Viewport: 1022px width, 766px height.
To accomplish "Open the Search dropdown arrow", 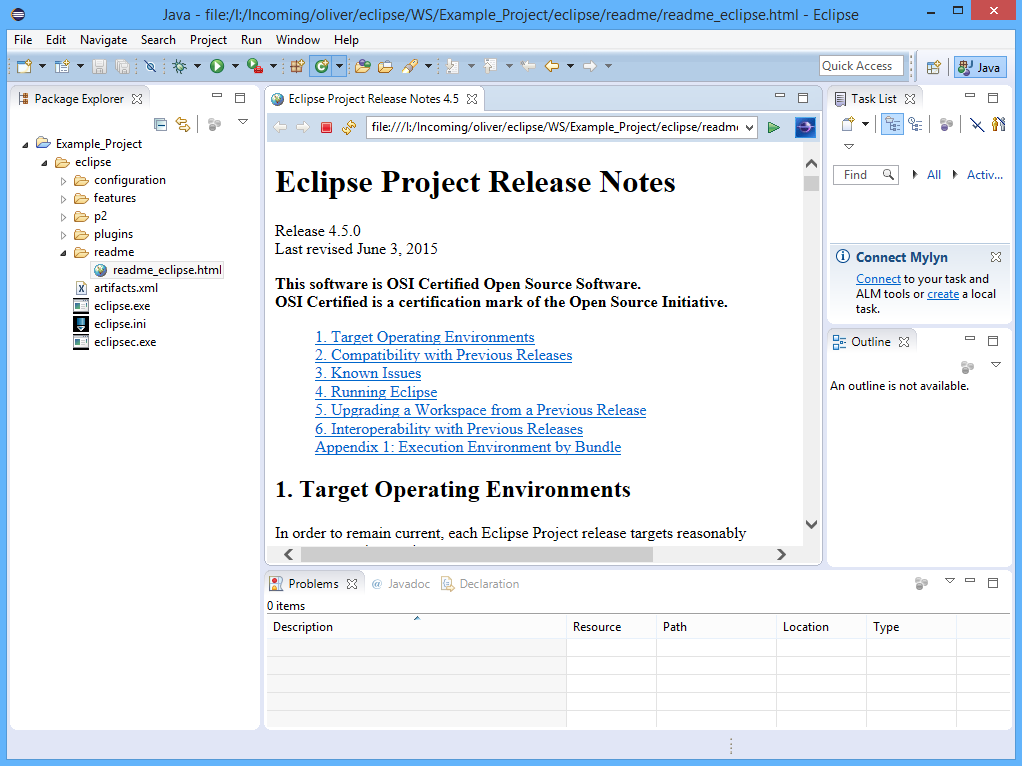I will (428, 66).
